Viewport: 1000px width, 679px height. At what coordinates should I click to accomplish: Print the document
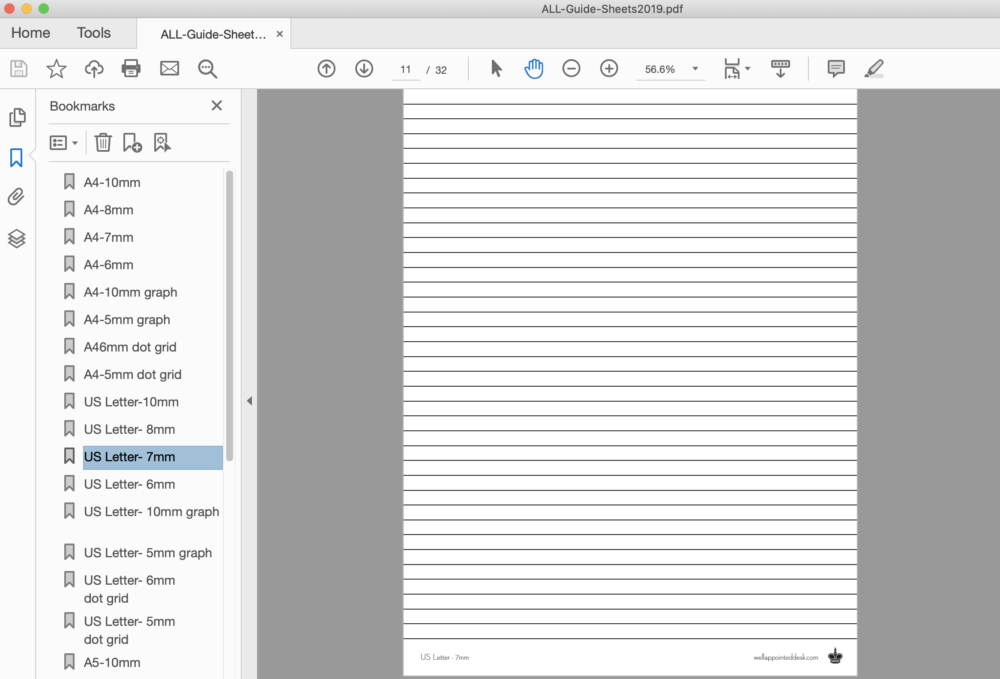pyautogui.click(x=131, y=68)
